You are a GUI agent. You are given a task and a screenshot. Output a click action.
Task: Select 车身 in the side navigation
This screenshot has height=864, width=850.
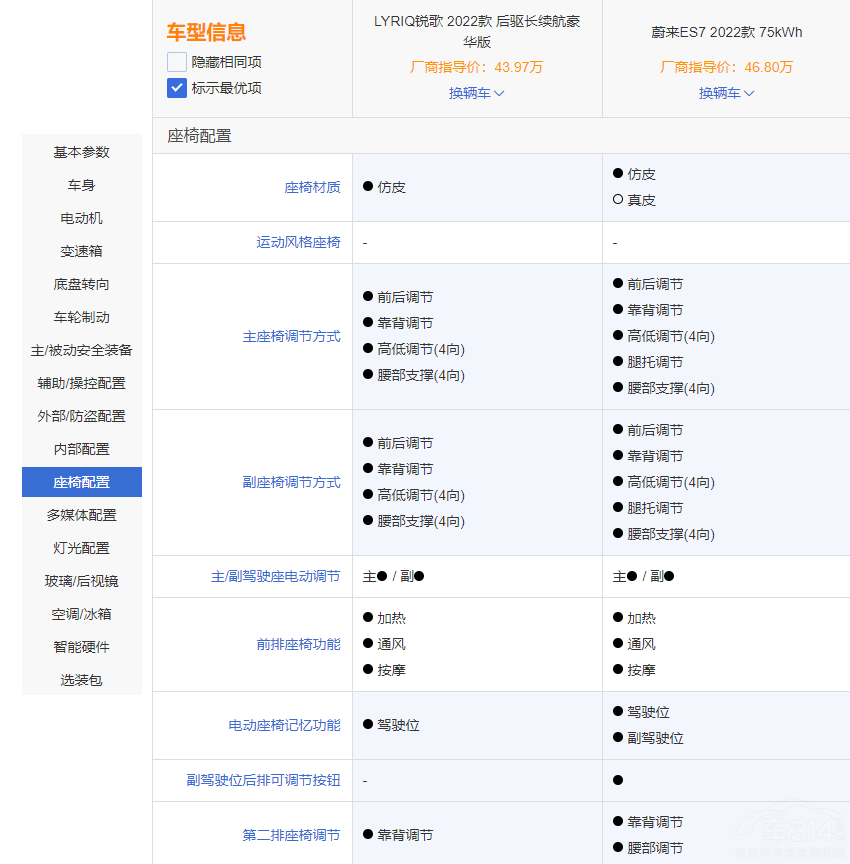[82, 185]
